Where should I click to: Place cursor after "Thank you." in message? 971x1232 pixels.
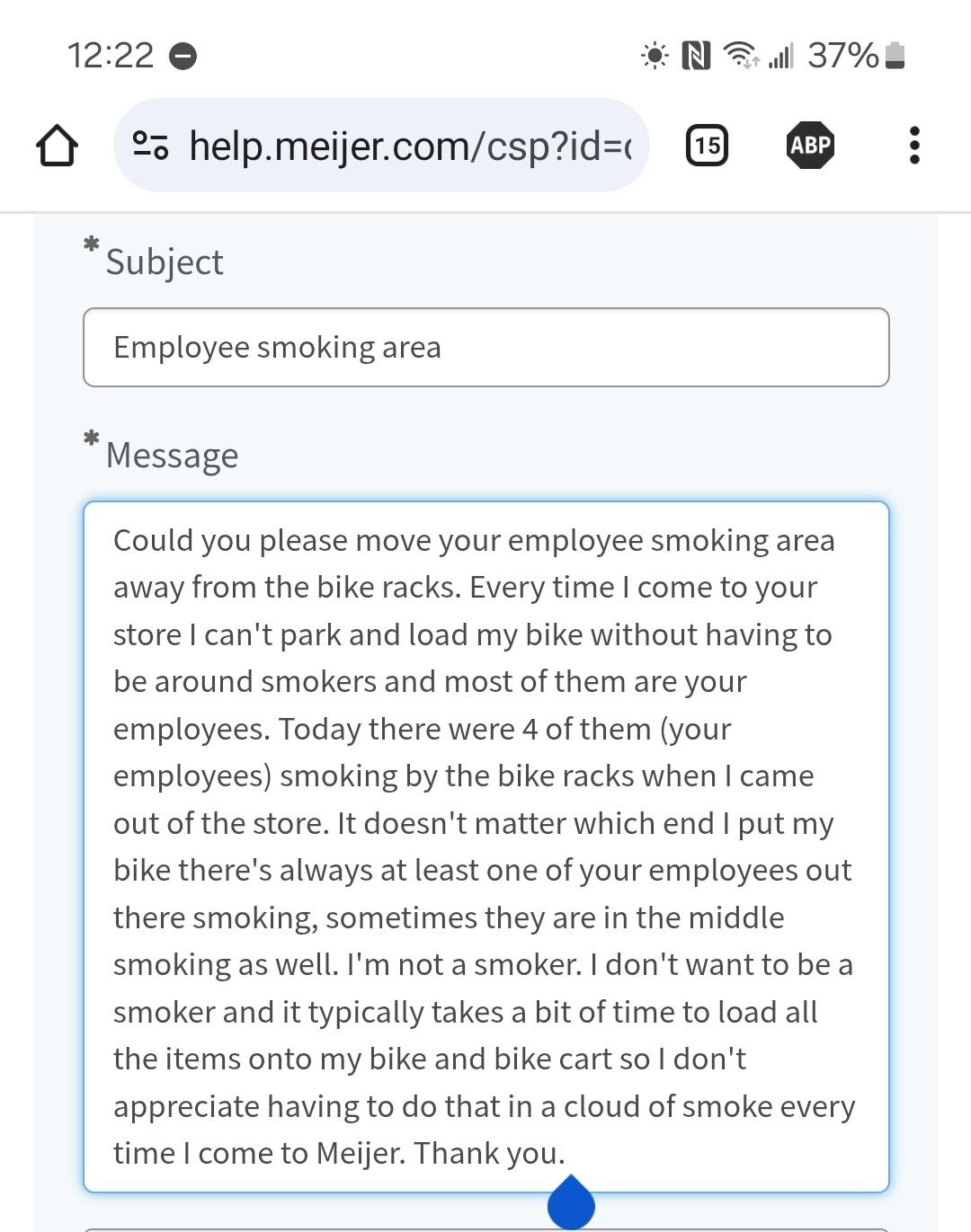566,1154
